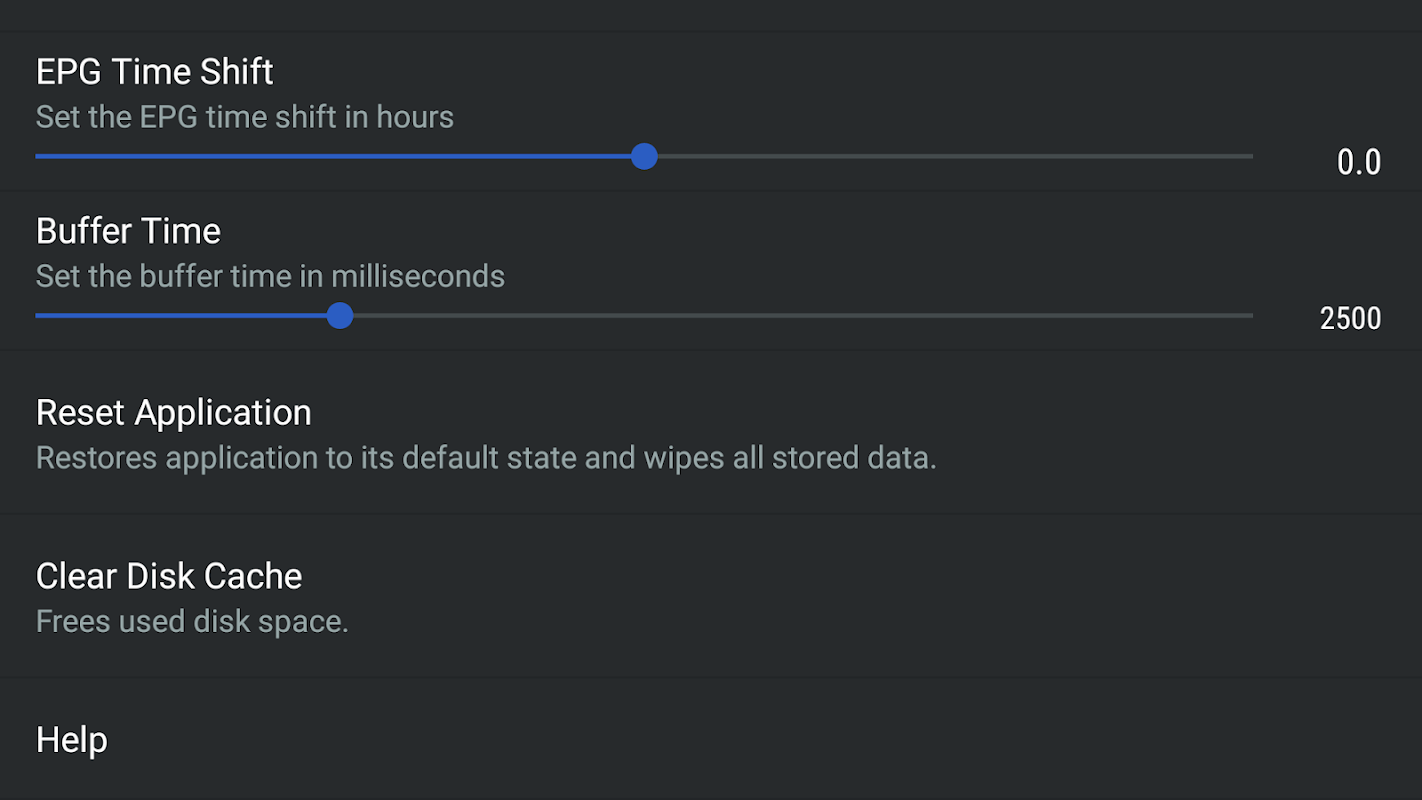Viewport: 1422px width, 800px height.
Task: Click the Buffer Time slider thumb
Action: click(x=340, y=316)
